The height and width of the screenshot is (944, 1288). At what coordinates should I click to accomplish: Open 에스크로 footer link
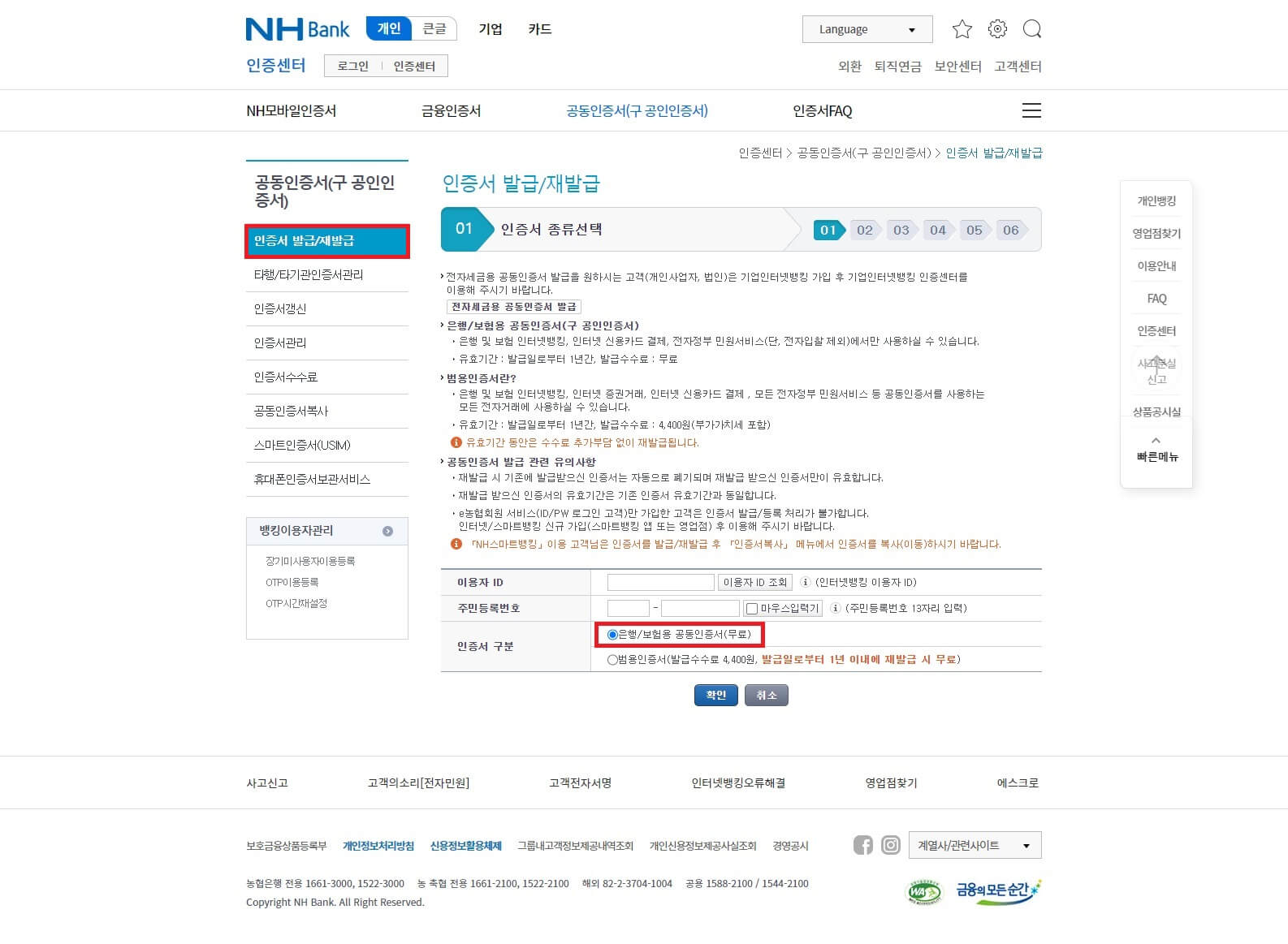pos(1018,783)
